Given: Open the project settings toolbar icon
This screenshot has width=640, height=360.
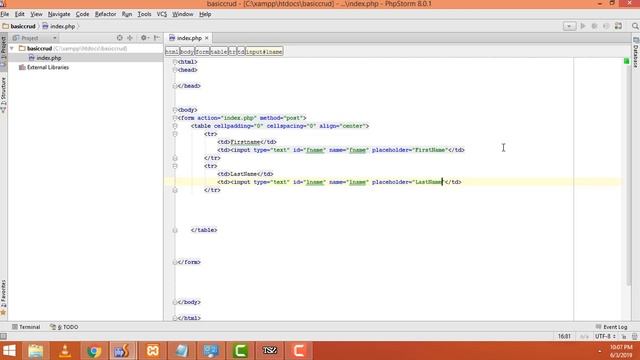Looking at the screenshot, I should pyautogui.click(x=618, y=26).
